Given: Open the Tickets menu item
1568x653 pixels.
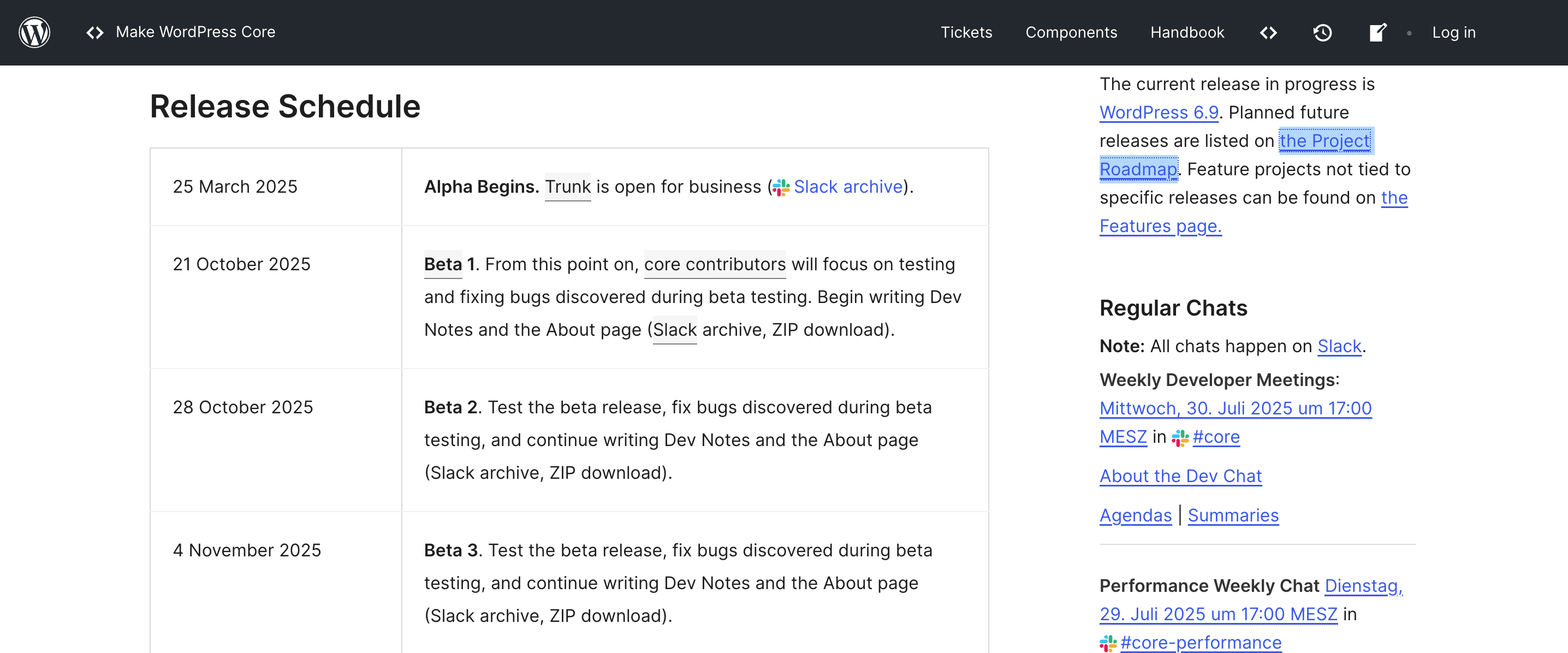Looking at the screenshot, I should [966, 32].
